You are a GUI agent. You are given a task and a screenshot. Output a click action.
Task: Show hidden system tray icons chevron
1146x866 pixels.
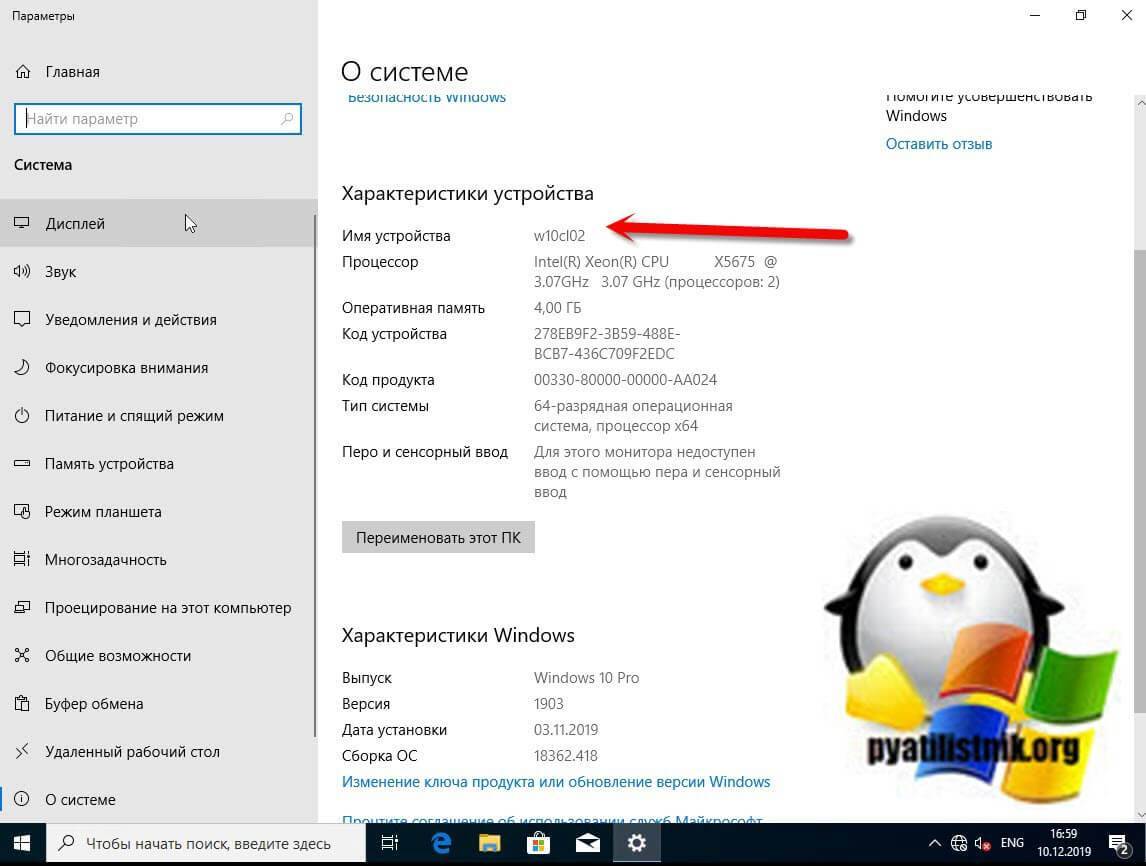click(935, 843)
